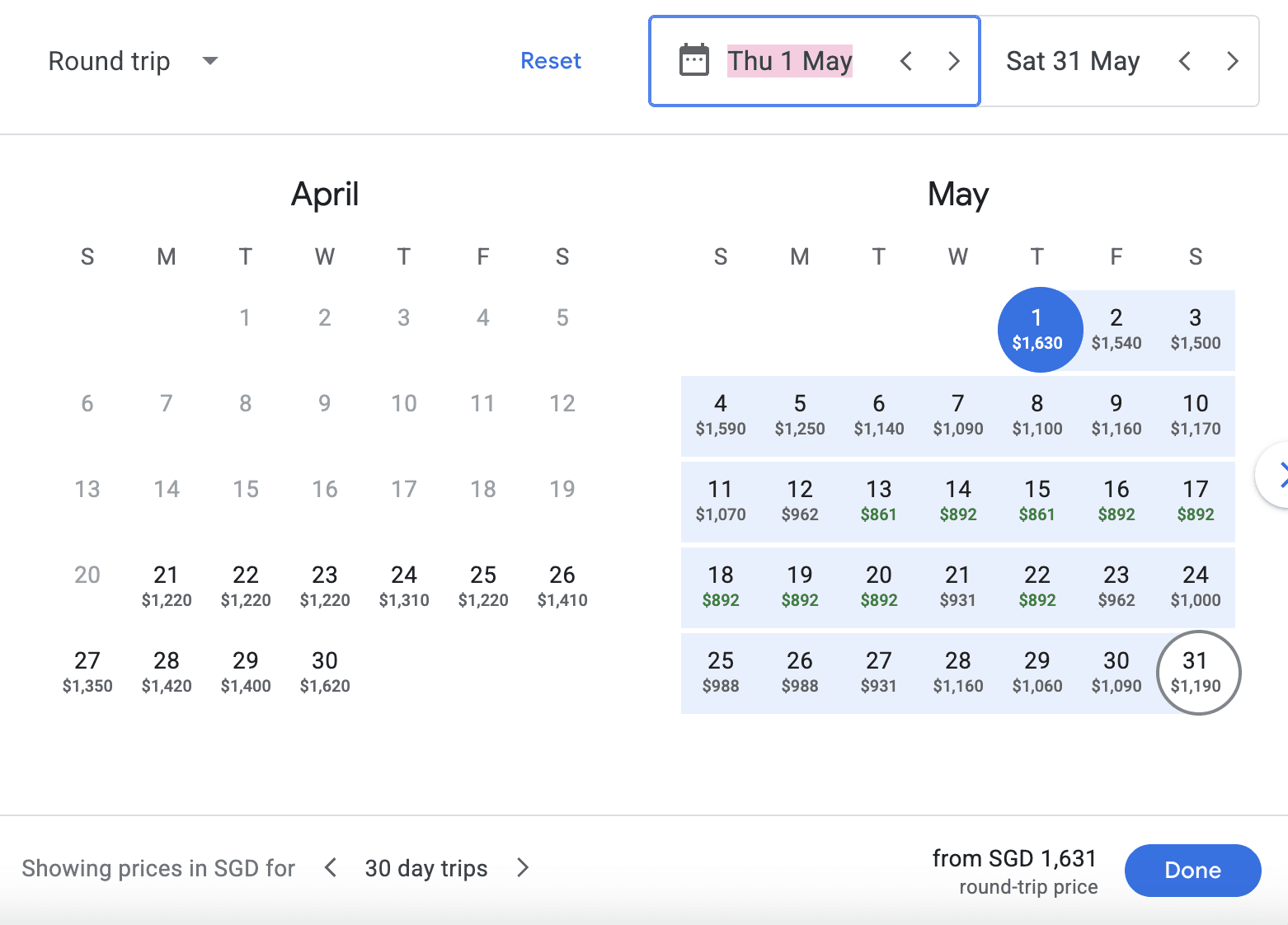Click the Sat 31 May return field
The width and height of the screenshot is (1288, 925).
[x=1073, y=61]
